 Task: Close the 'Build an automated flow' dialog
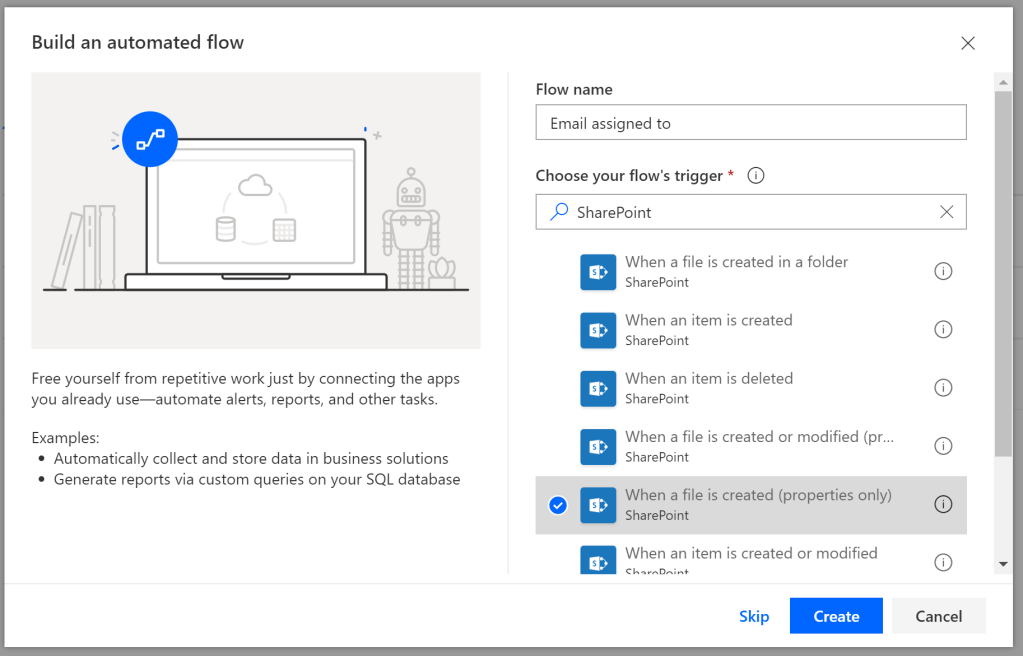[x=967, y=43]
